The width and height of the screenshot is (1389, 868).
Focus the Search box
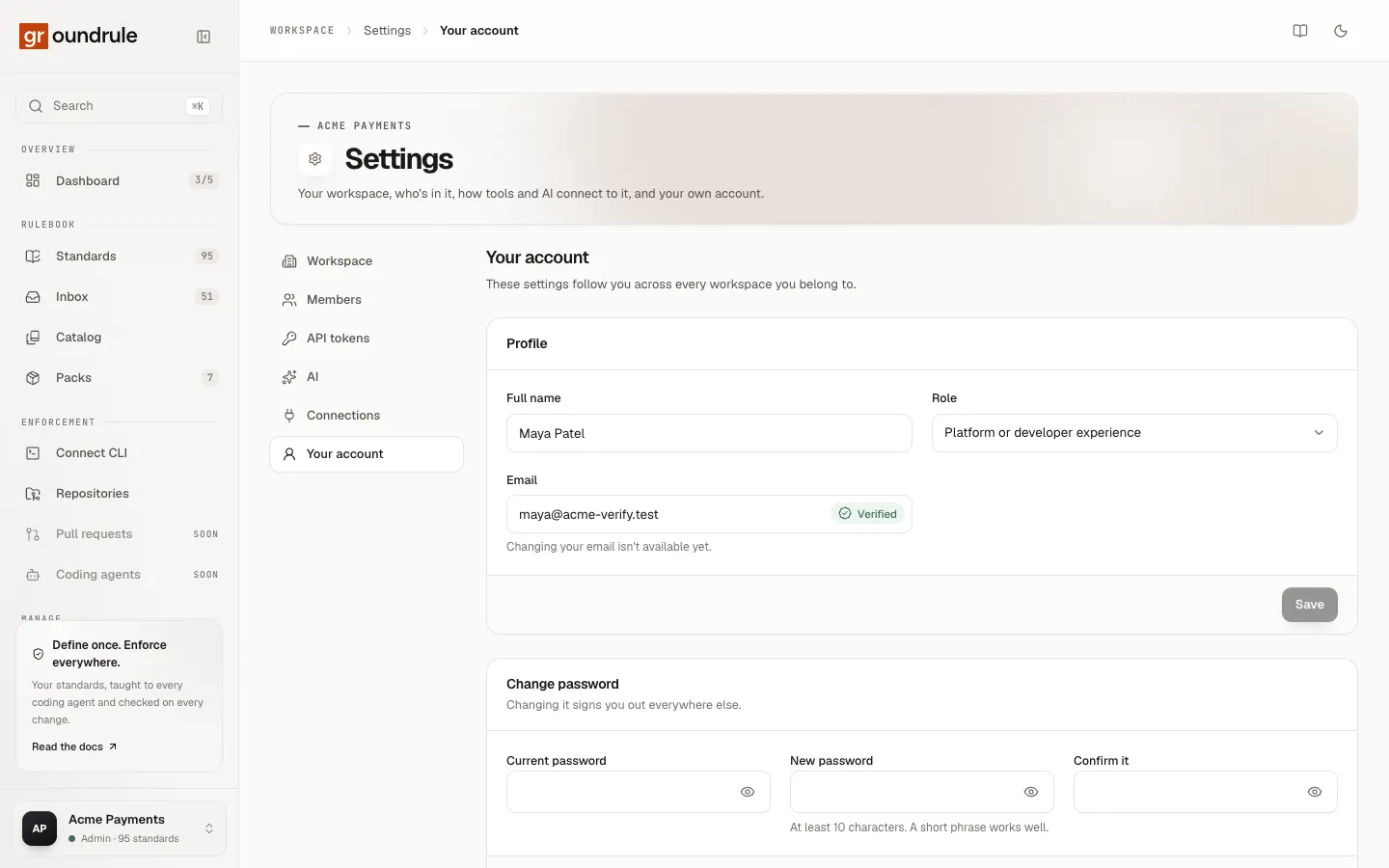[x=120, y=106]
